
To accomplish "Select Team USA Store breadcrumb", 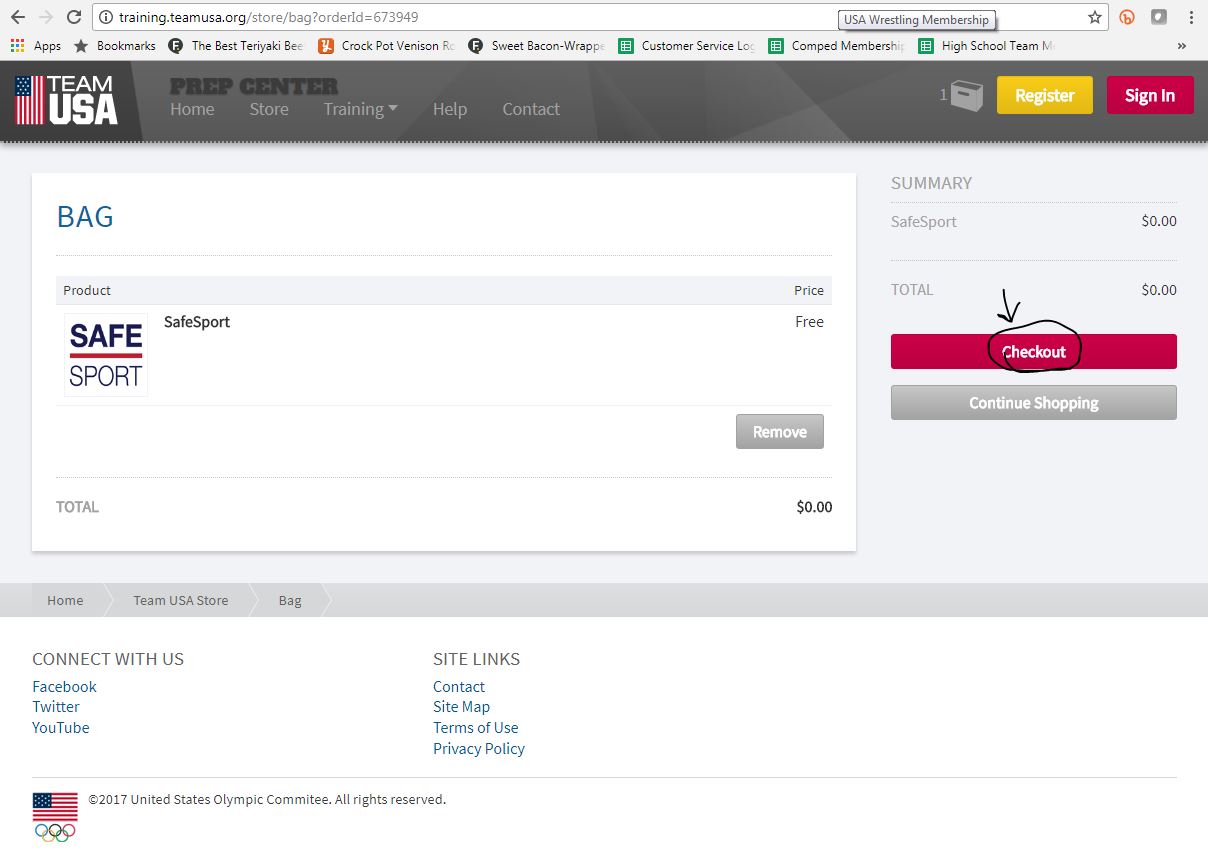I will [x=181, y=600].
